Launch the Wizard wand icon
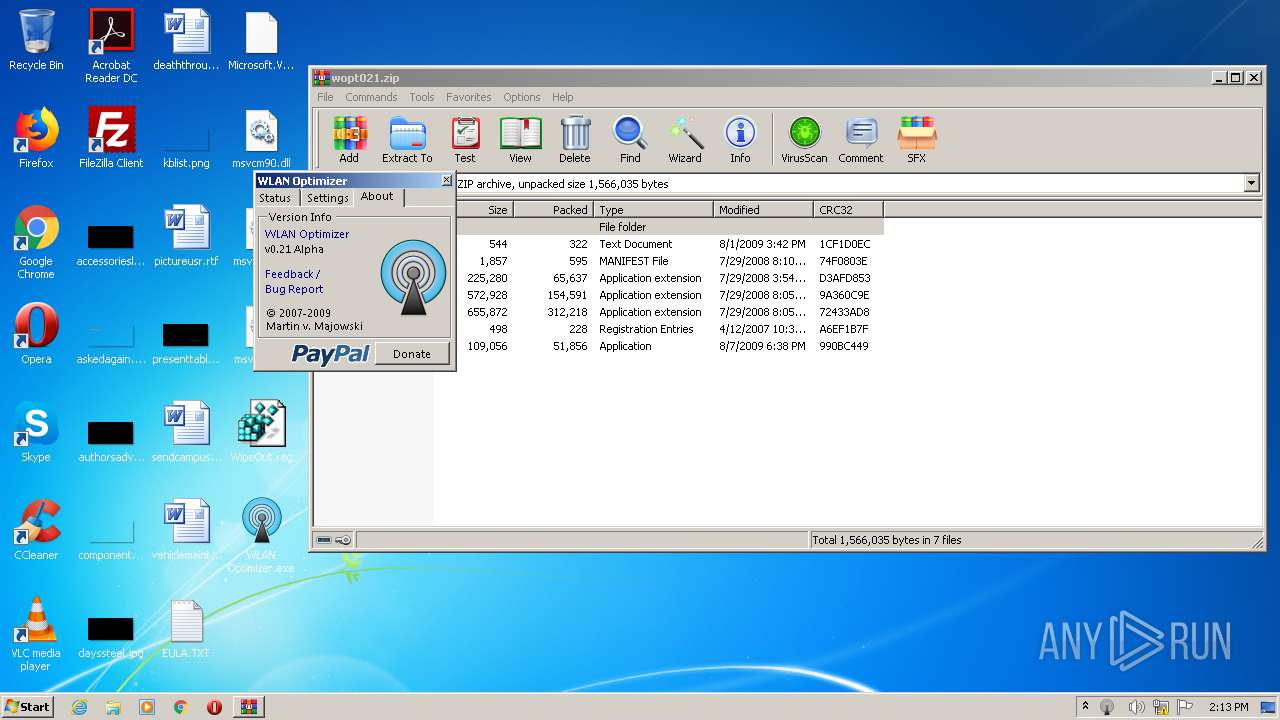The image size is (1280, 720). click(685, 139)
